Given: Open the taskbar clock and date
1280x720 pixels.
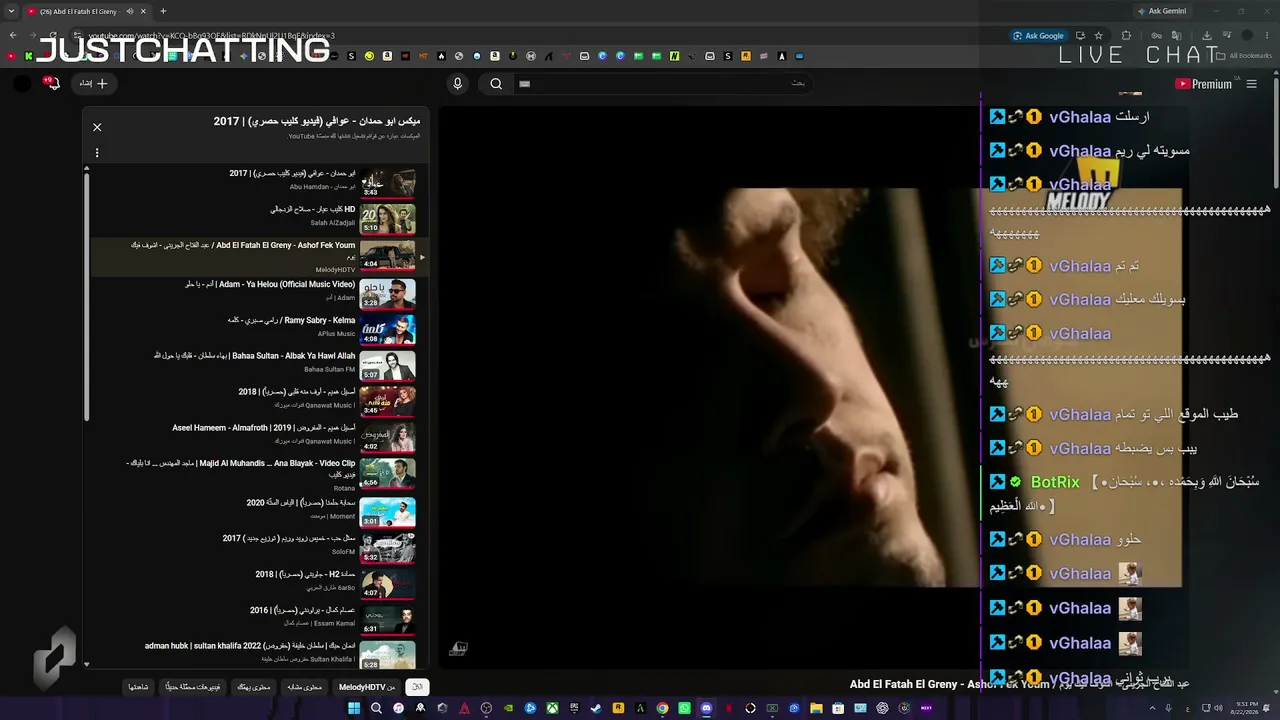Looking at the screenshot, I should [1246, 708].
